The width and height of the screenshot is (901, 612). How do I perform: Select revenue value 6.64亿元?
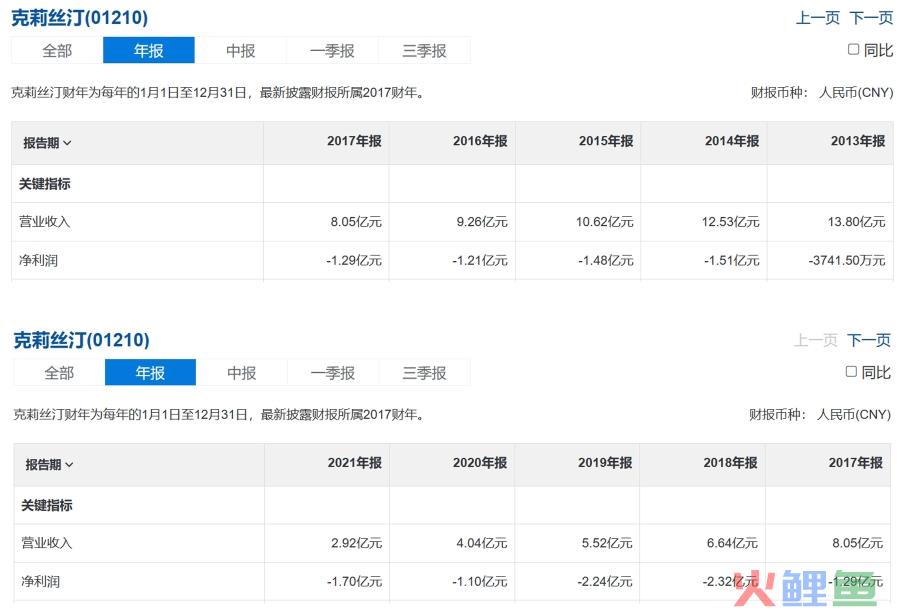click(732, 543)
